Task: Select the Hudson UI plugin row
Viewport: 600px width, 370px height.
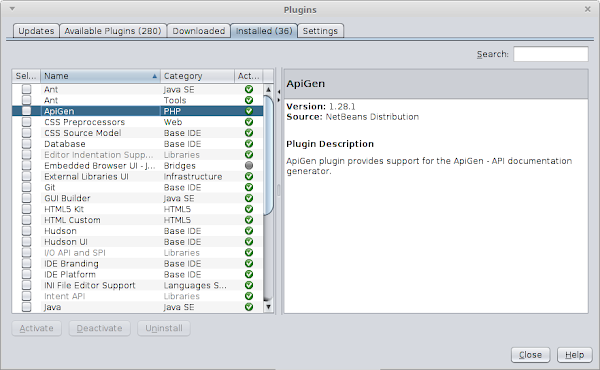Action: [x=137, y=242]
